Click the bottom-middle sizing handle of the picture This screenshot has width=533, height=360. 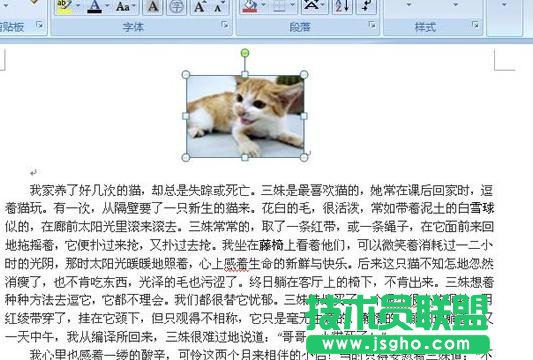click(245, 157)
